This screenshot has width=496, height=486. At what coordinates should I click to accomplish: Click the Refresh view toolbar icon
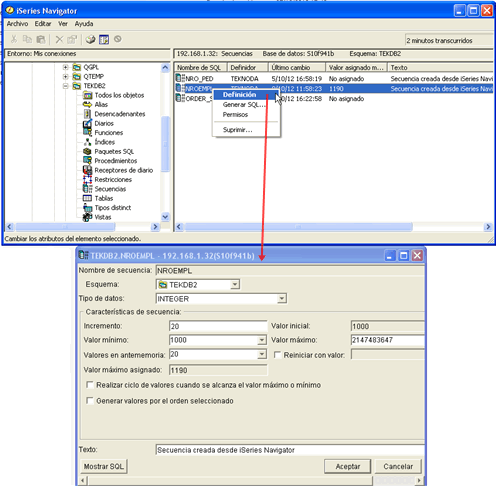coord(104,39)
